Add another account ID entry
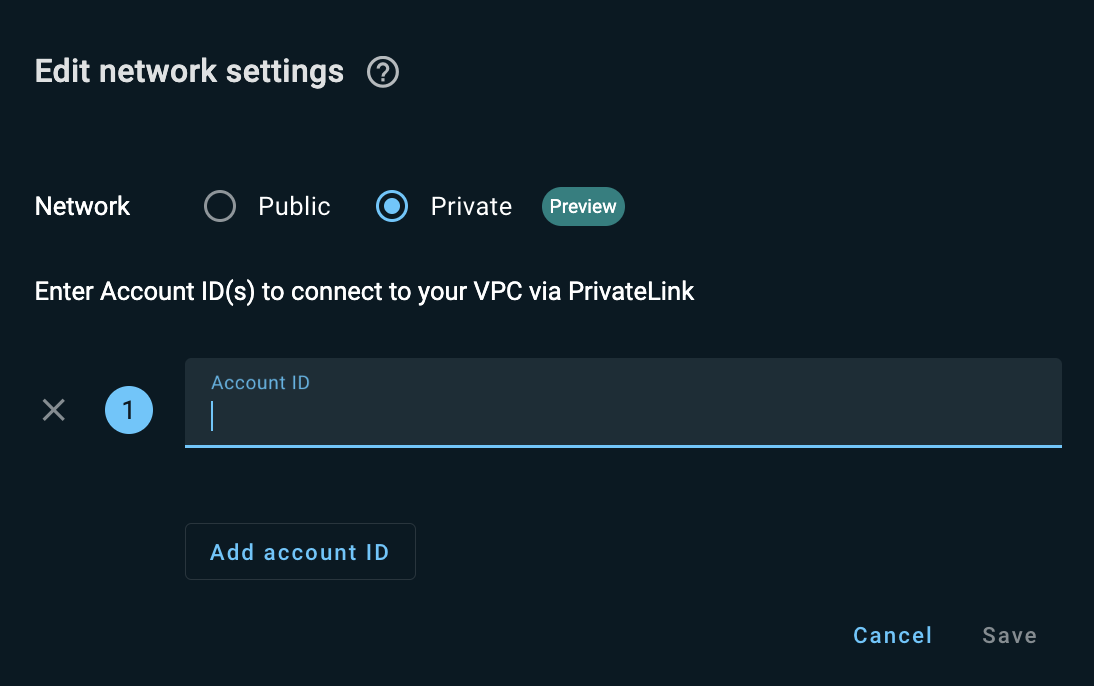 300,551
